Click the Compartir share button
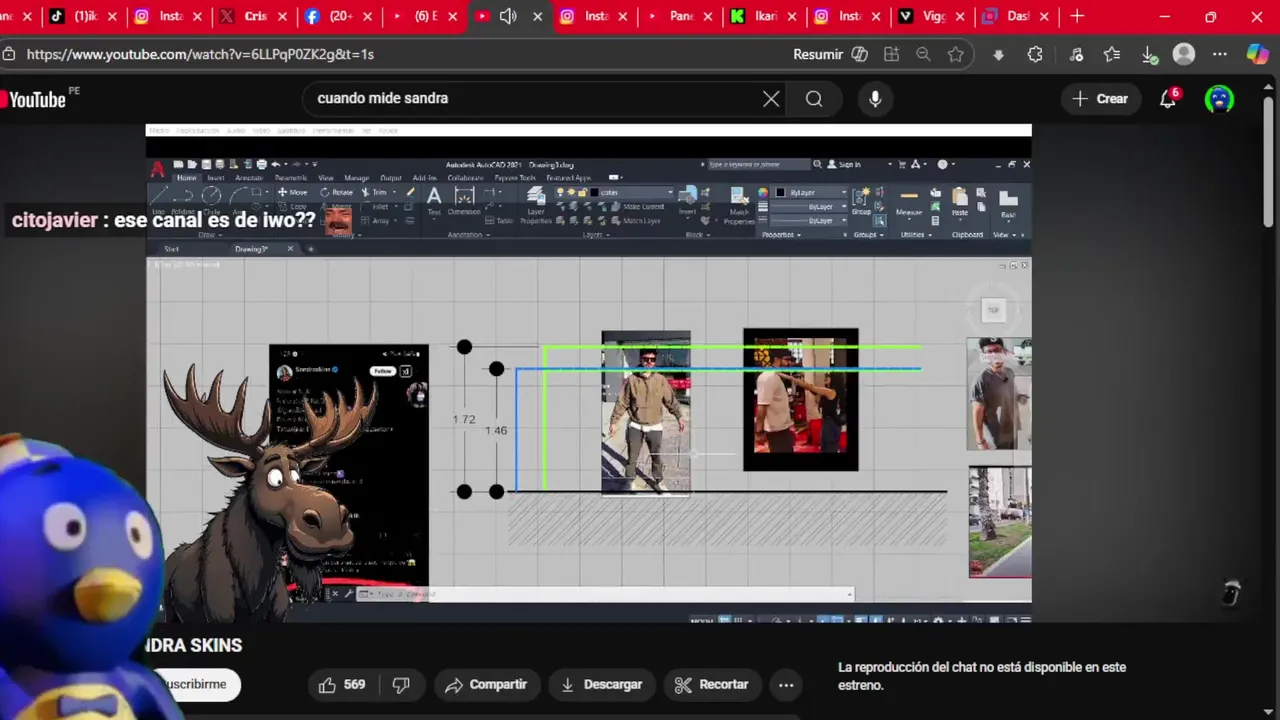 (x=485, y=685)
